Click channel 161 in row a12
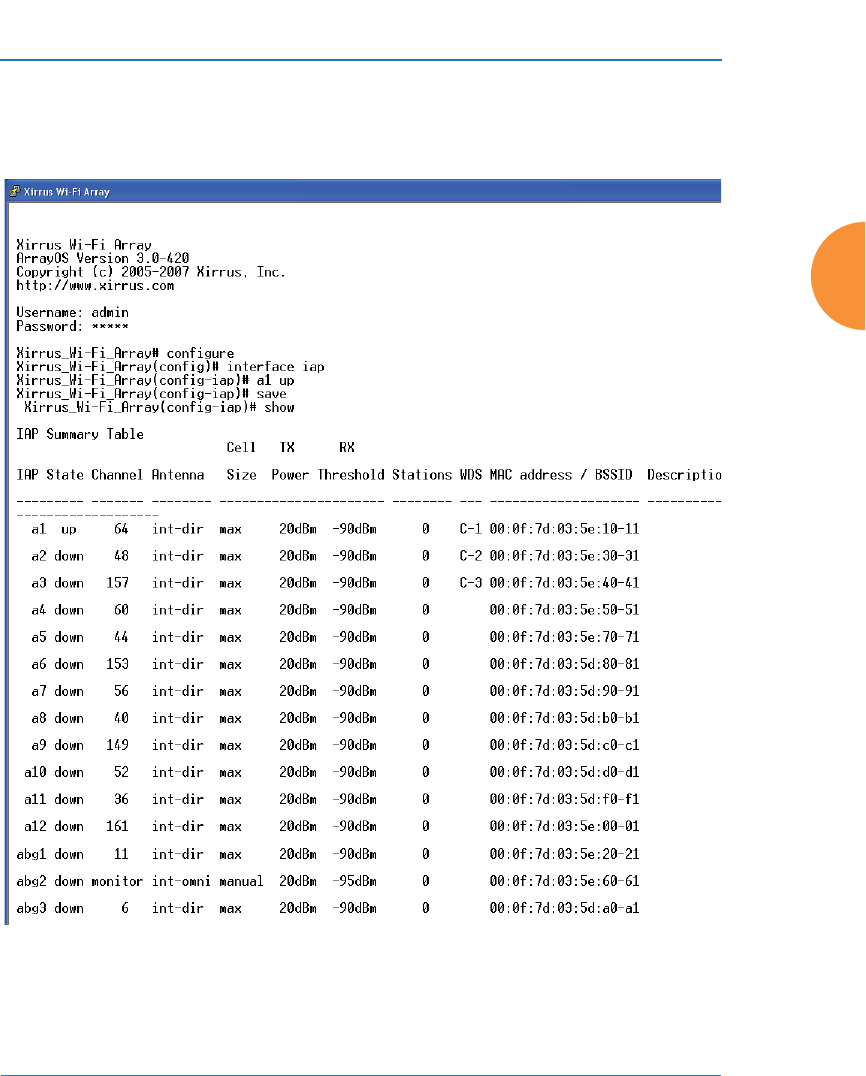The height and width of the screenshot is (1076, 866). [117, 826]
